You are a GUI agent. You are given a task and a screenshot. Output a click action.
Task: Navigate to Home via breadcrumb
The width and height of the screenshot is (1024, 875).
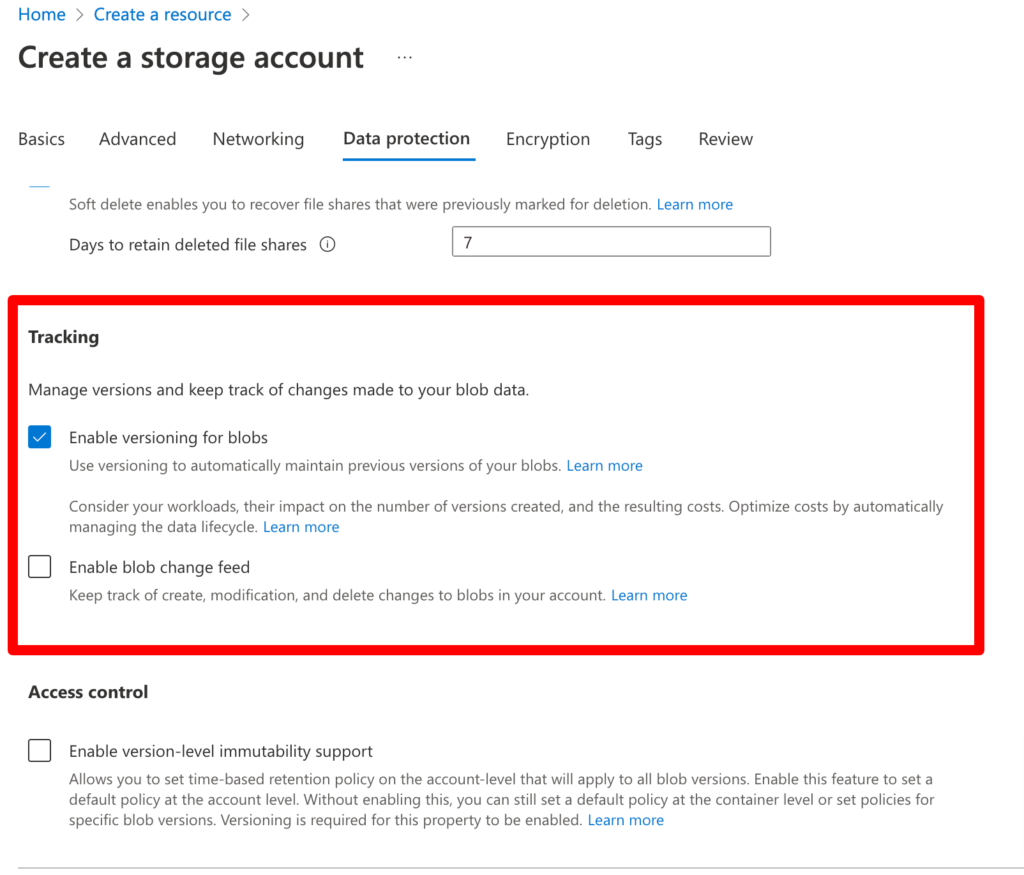point(41,14)
